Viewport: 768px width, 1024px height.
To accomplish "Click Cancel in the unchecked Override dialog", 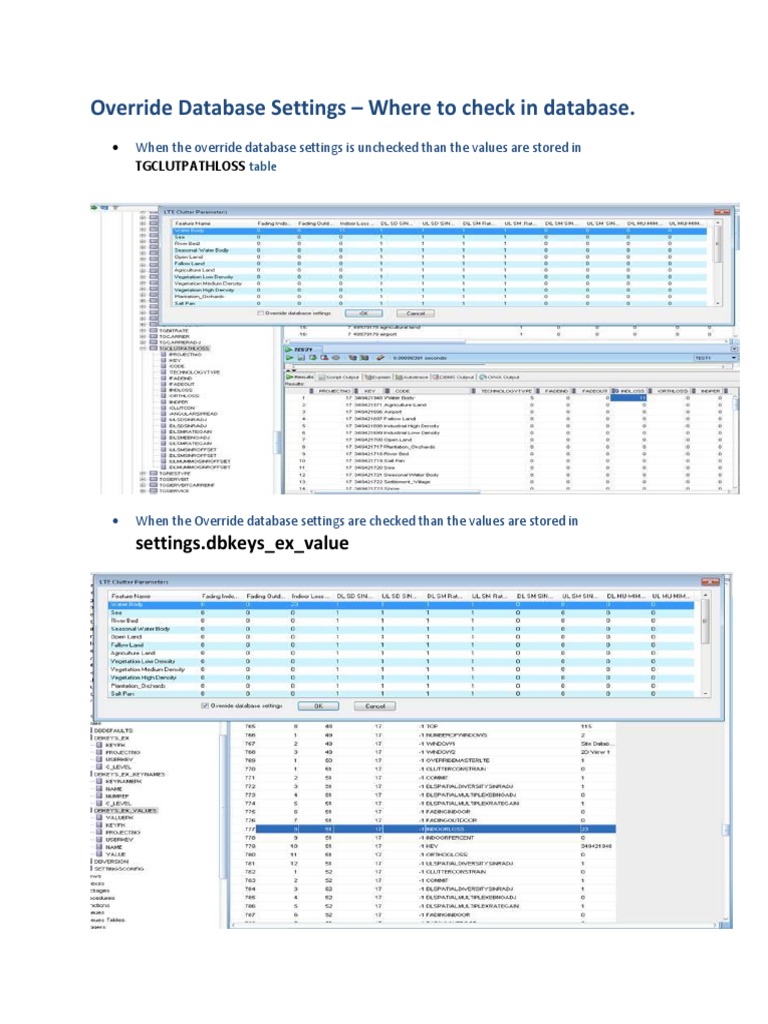I will [415, 313].
